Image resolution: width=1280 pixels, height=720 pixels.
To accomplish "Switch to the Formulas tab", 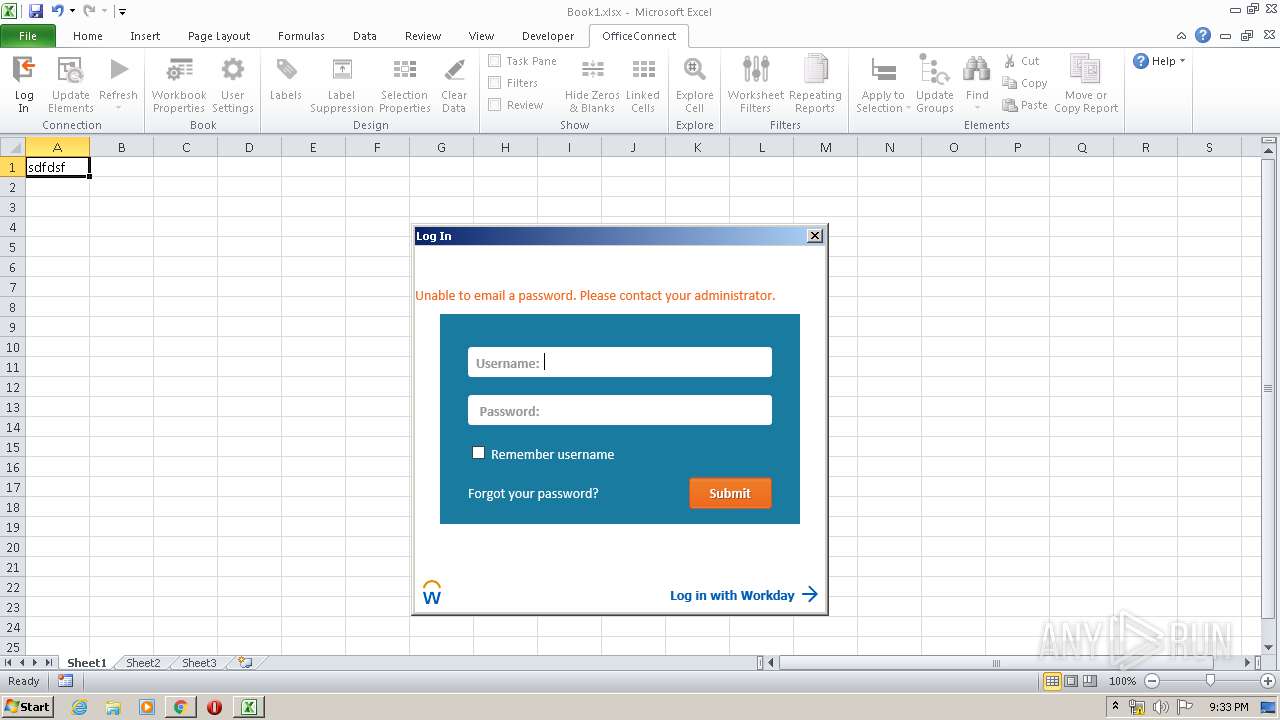I will pos(301,36).
